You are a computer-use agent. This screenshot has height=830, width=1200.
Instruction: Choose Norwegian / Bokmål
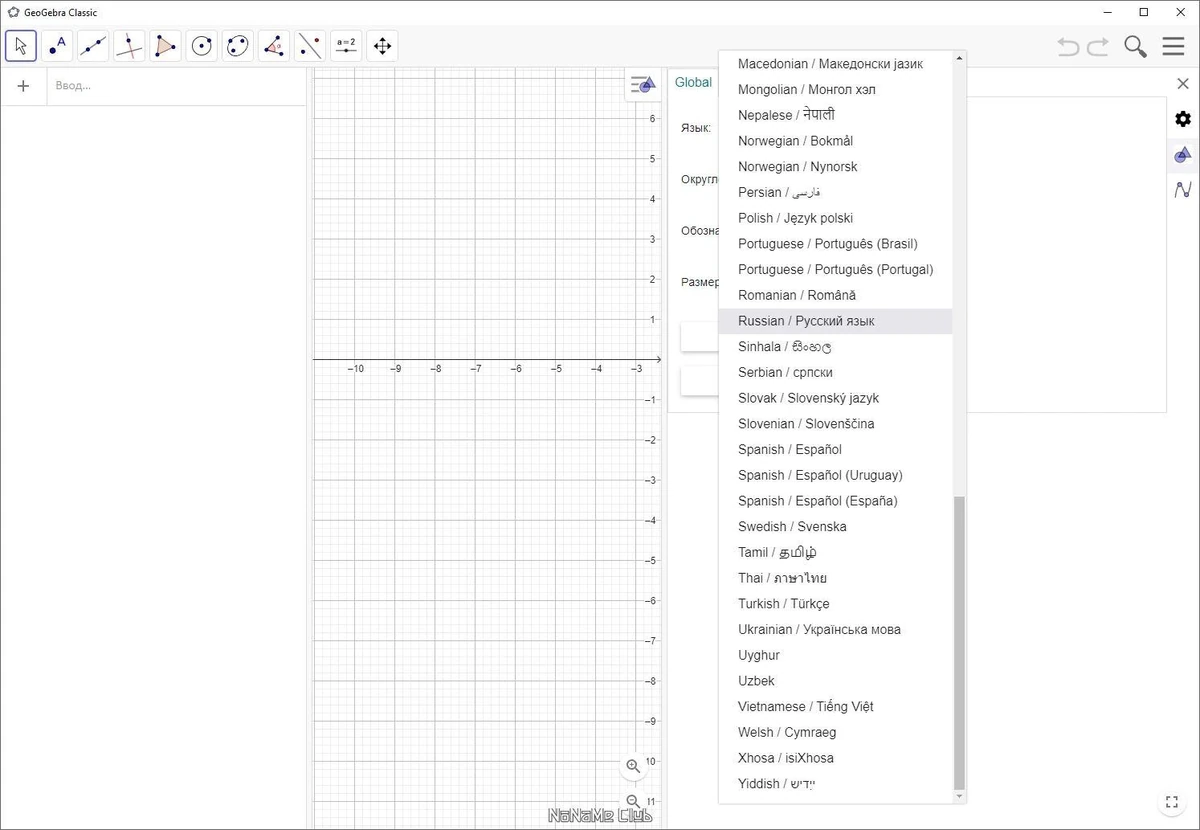point(835,141)
